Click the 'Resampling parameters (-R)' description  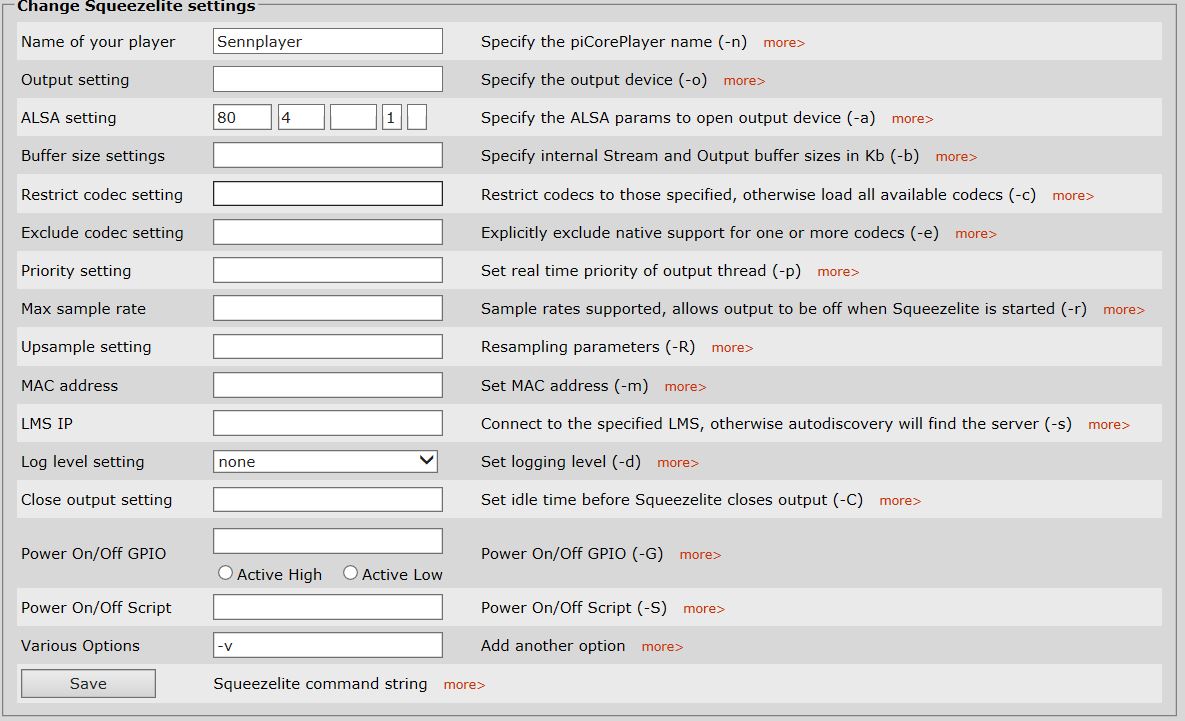point(588,347)
